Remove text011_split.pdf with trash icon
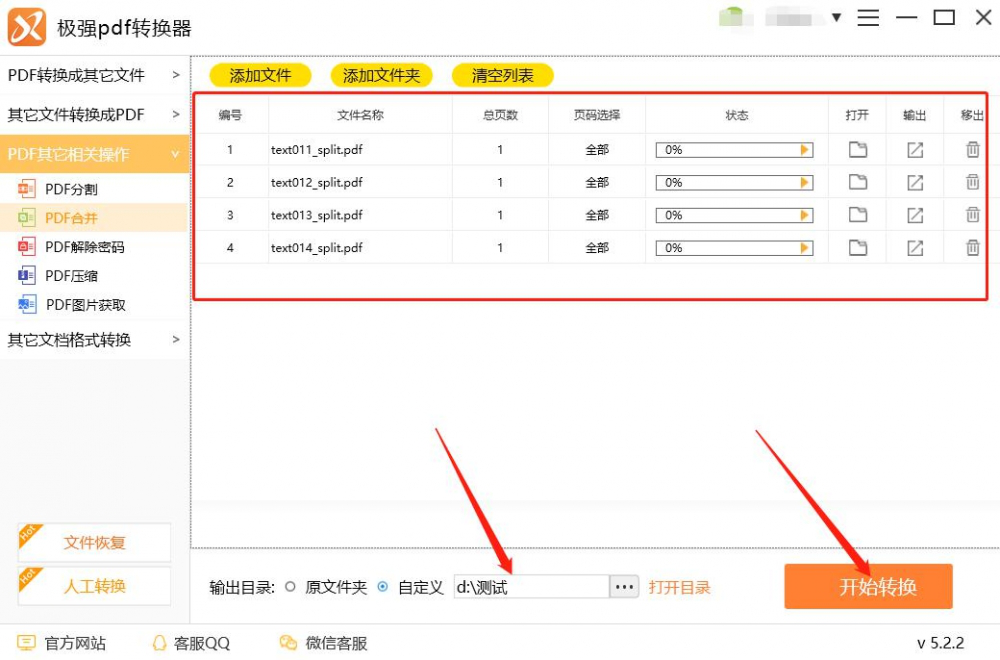 click(973, 149)
